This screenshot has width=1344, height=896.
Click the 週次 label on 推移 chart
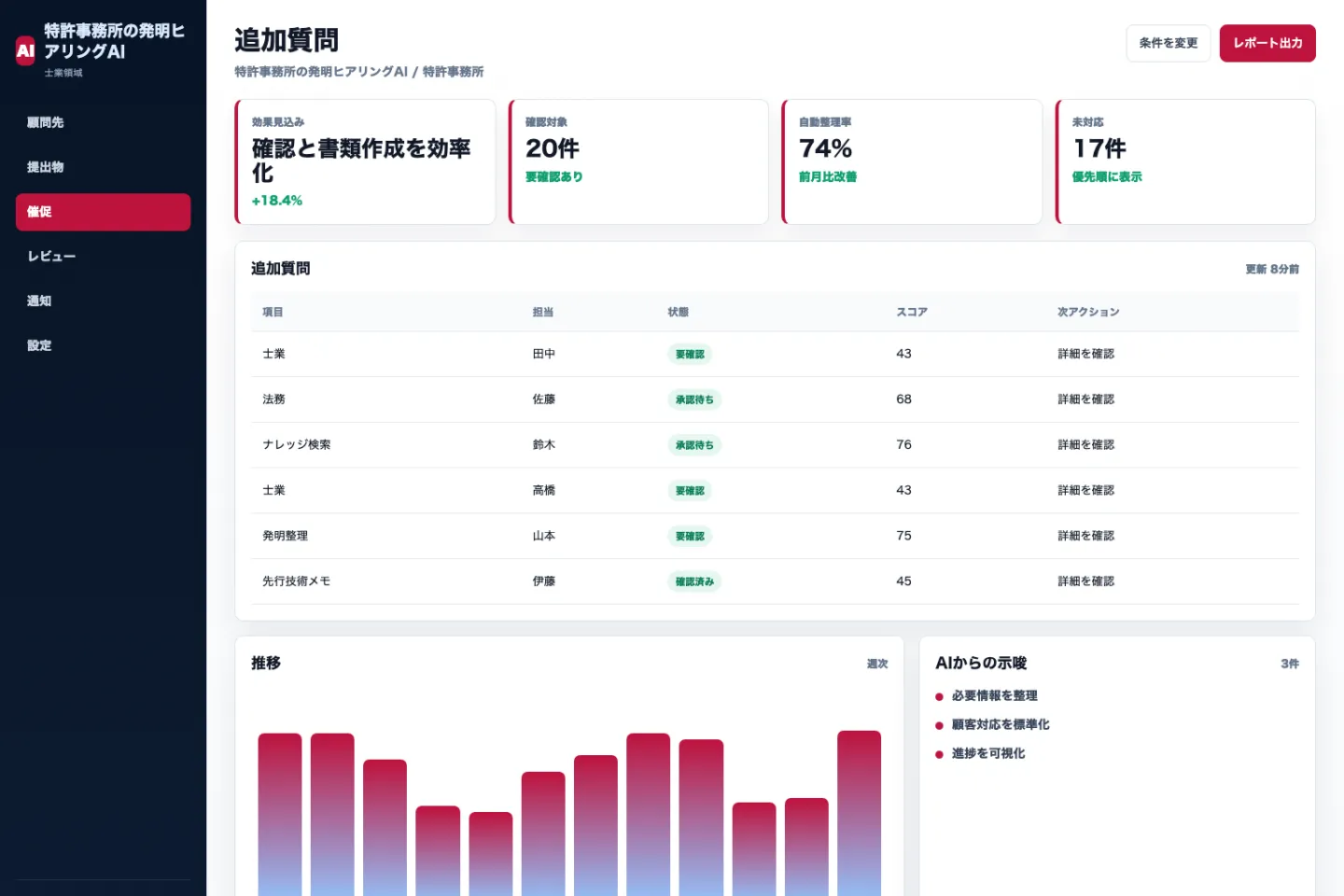(877, 664)
